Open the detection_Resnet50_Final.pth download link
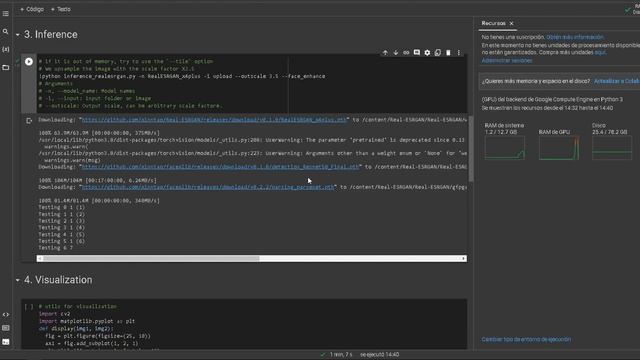Screen dimensions: 640x360 (220, 167)
